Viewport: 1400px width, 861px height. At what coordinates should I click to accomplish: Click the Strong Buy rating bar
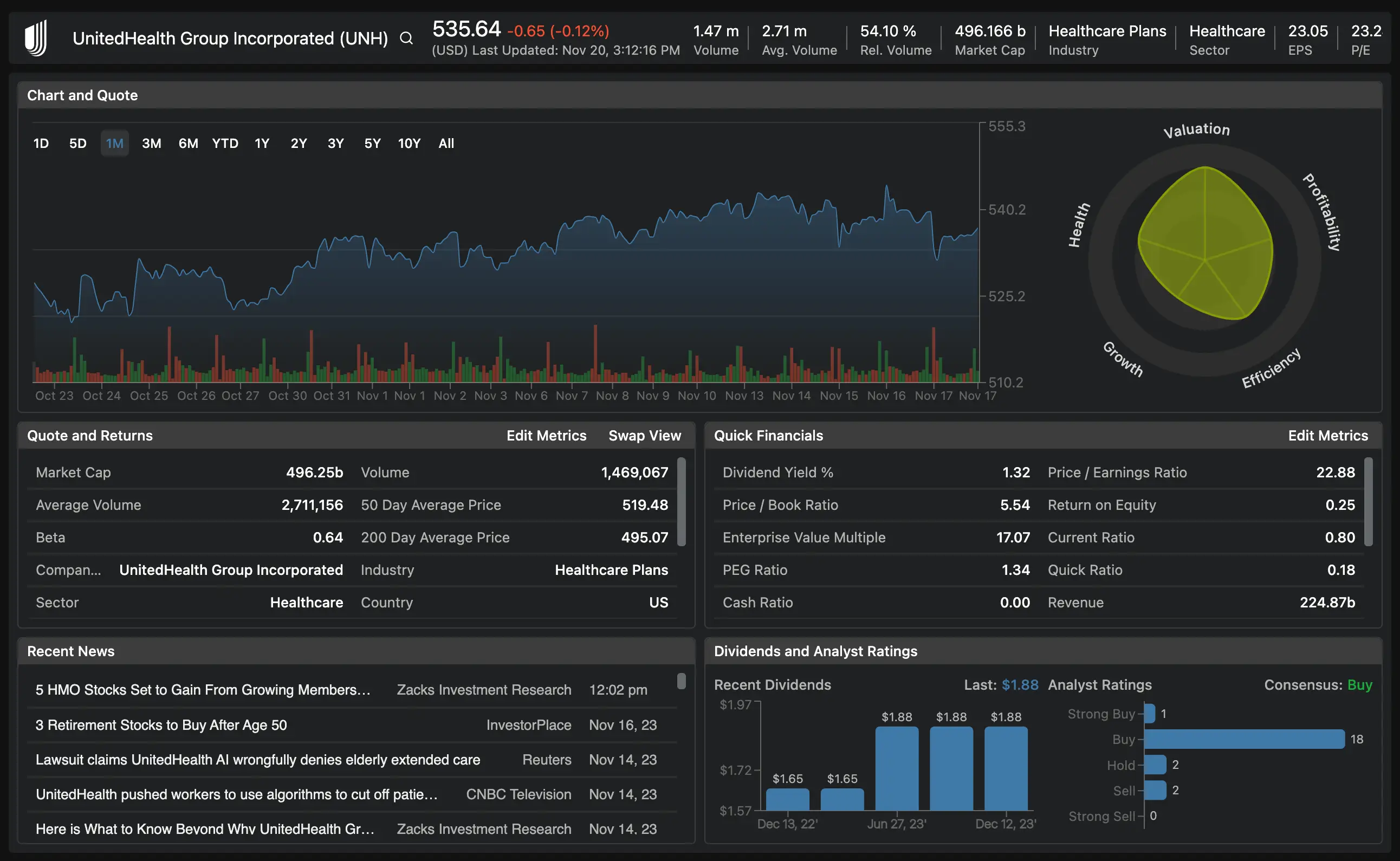point(1151,714)
